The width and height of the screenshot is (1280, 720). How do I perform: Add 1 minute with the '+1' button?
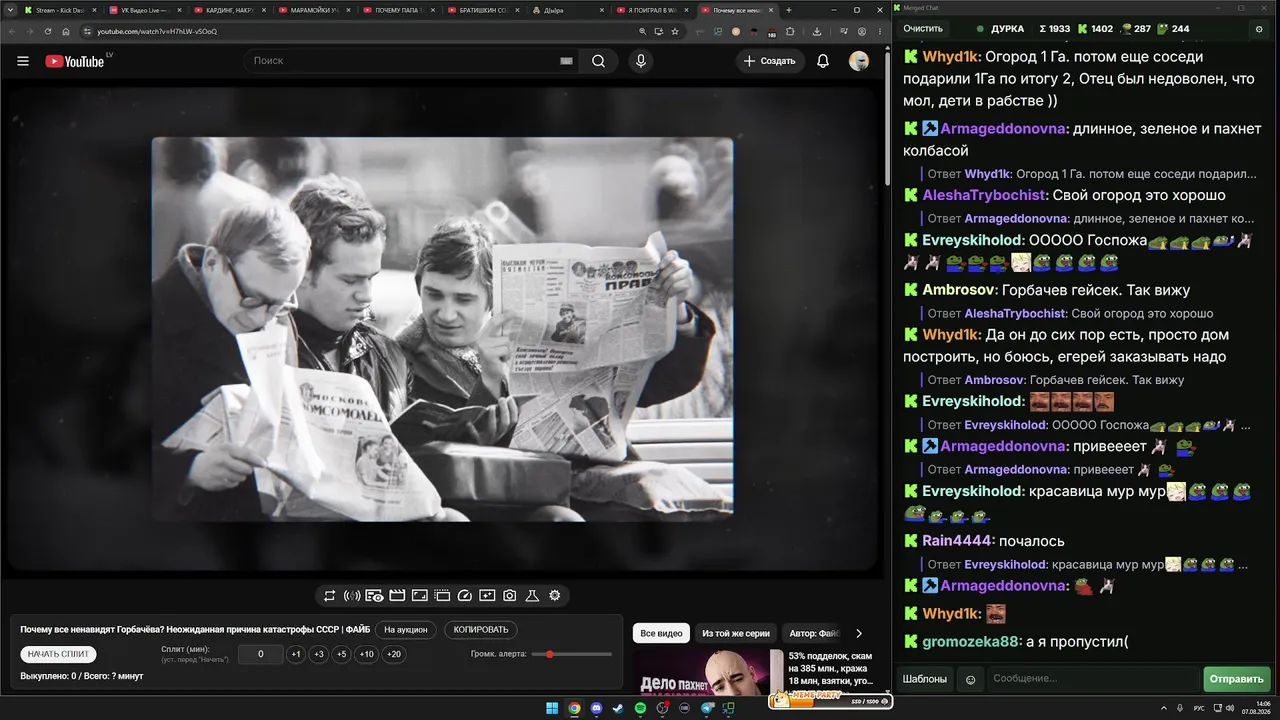(295, 654)
